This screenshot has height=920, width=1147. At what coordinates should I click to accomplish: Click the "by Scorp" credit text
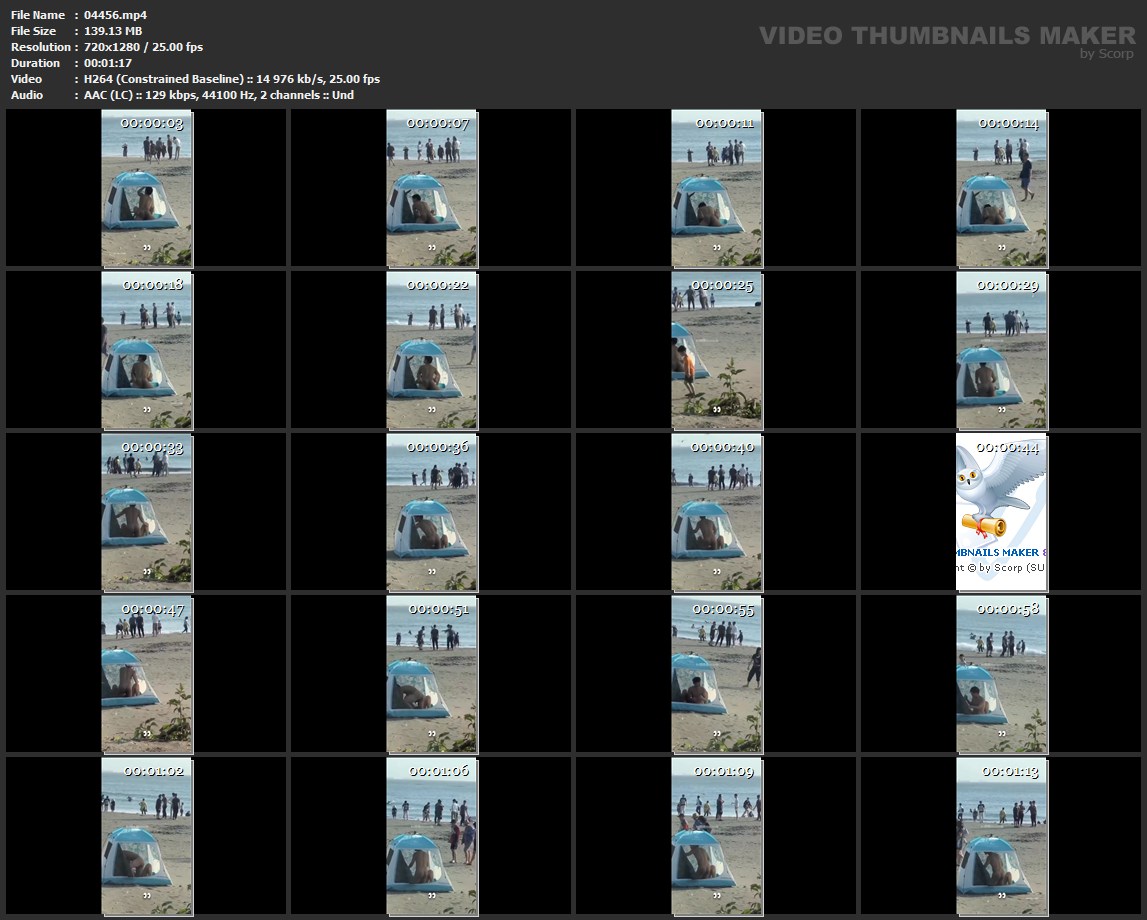tap(1106, 54)
